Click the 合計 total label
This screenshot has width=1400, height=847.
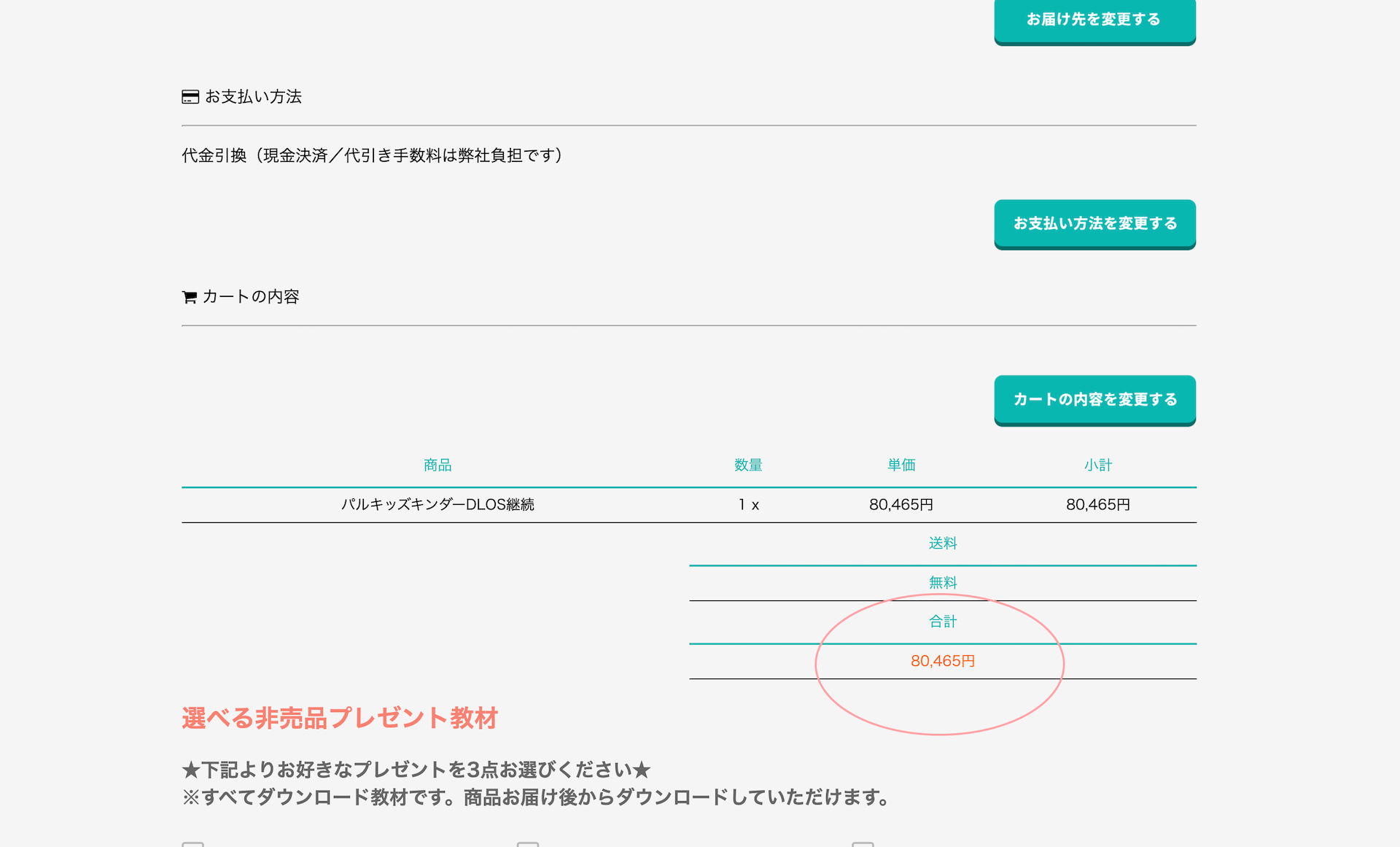[942, 622]
